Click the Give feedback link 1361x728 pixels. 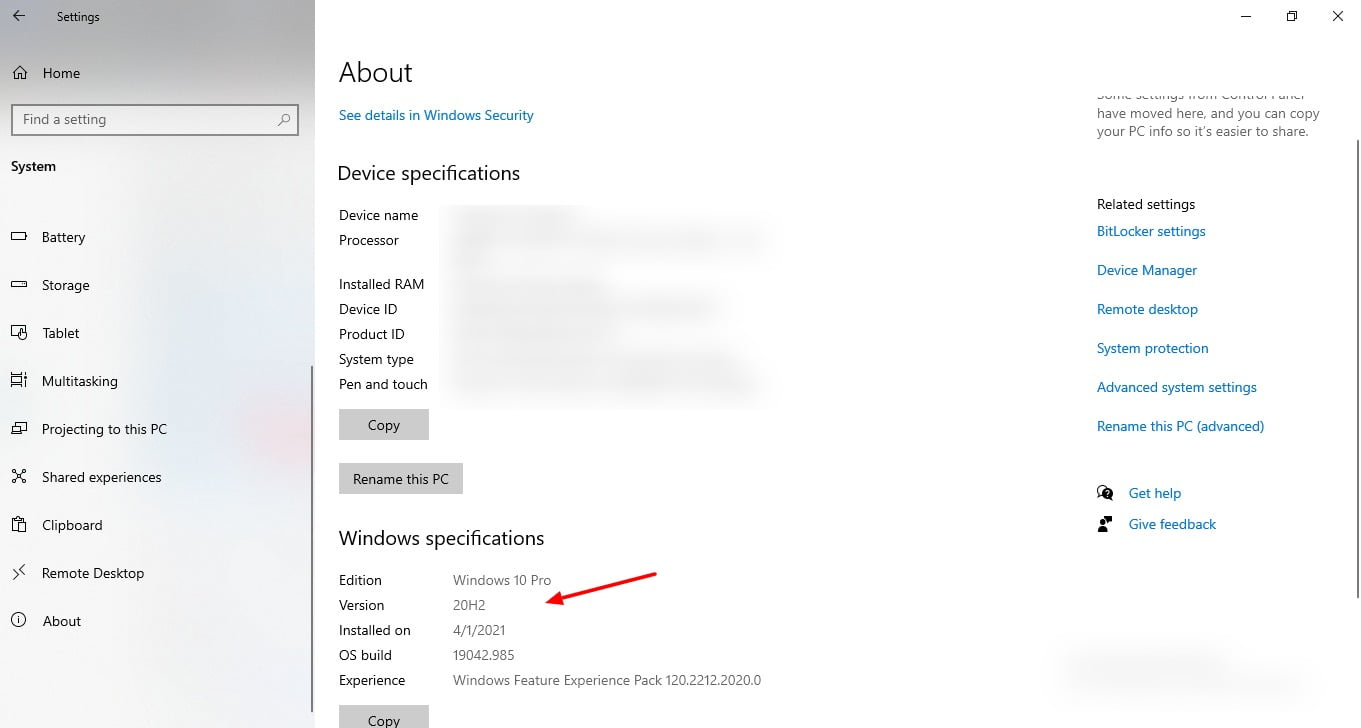(1172, 524)
